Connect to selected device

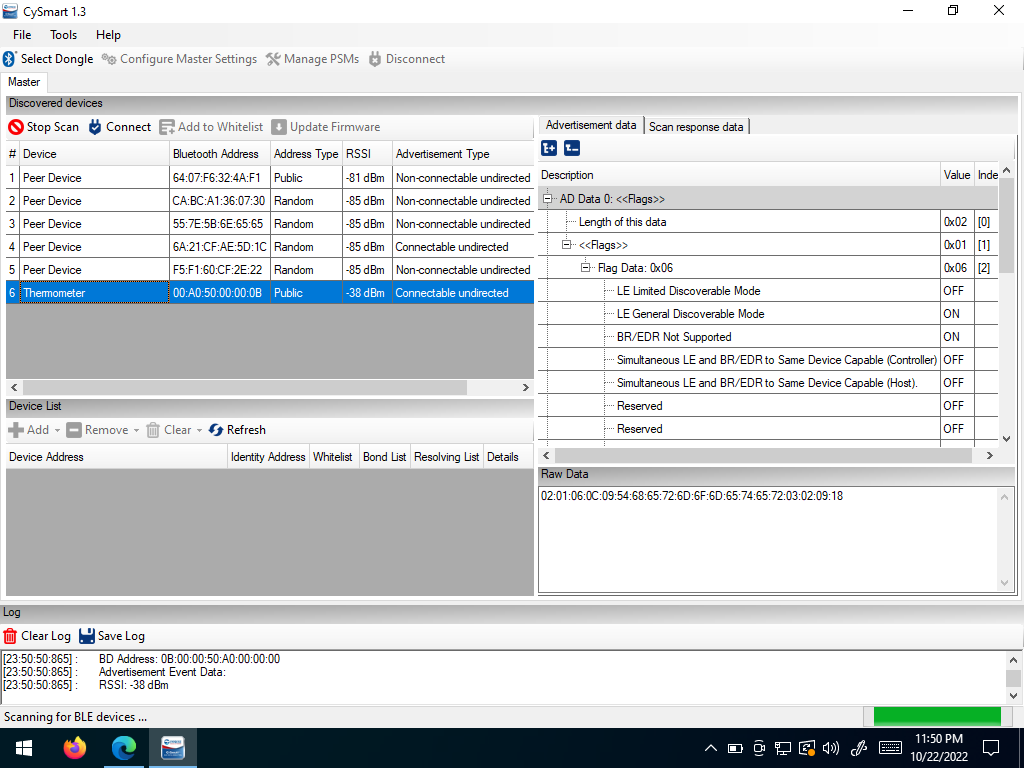coord(120,127)
